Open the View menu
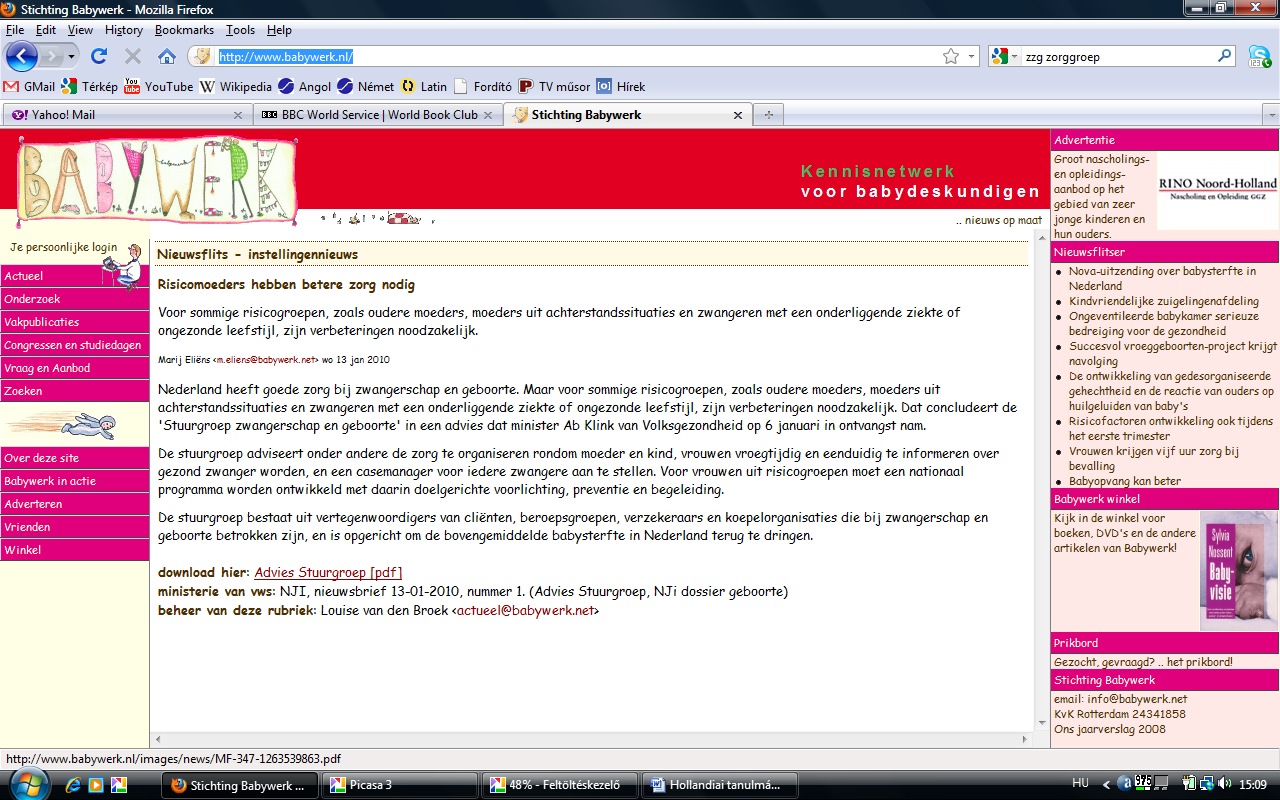Viewport: 1280px width, 800px height. pyautogui.click(x=80, y=30)
